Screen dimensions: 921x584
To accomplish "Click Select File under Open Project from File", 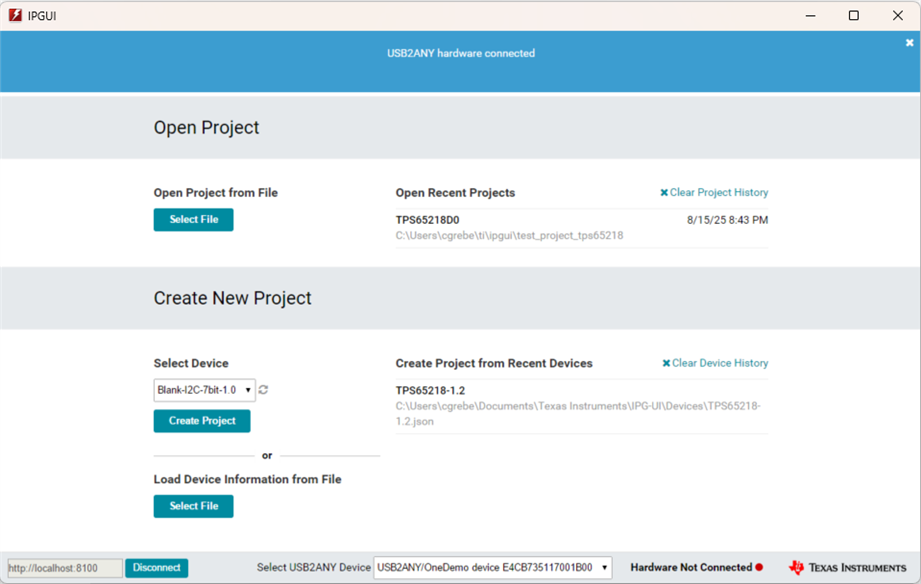I will 193,220.
